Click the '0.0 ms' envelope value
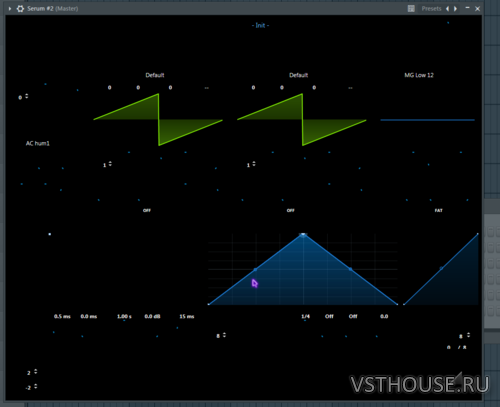 89,316
